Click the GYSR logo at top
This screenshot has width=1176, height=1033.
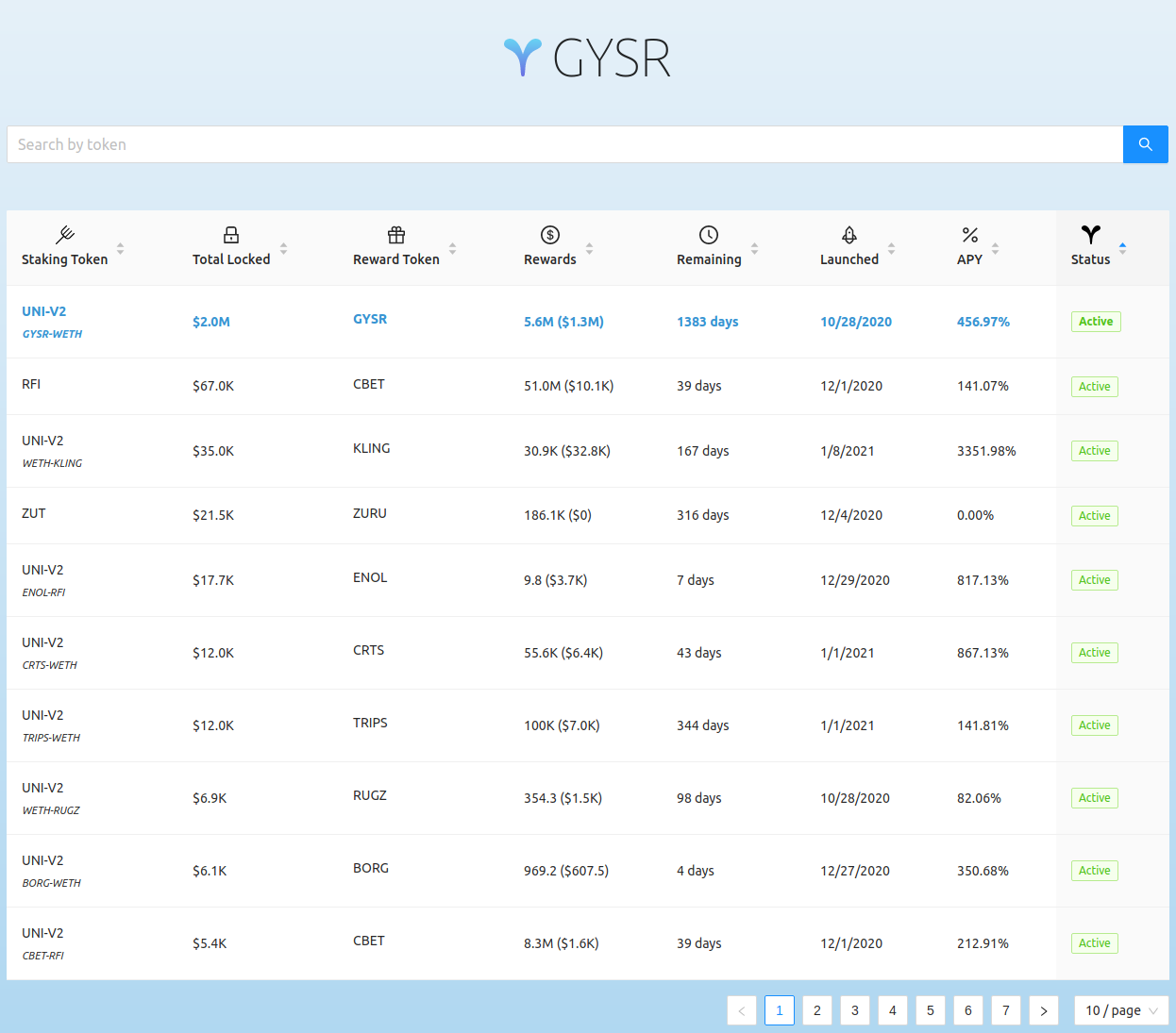pos(587,58)
